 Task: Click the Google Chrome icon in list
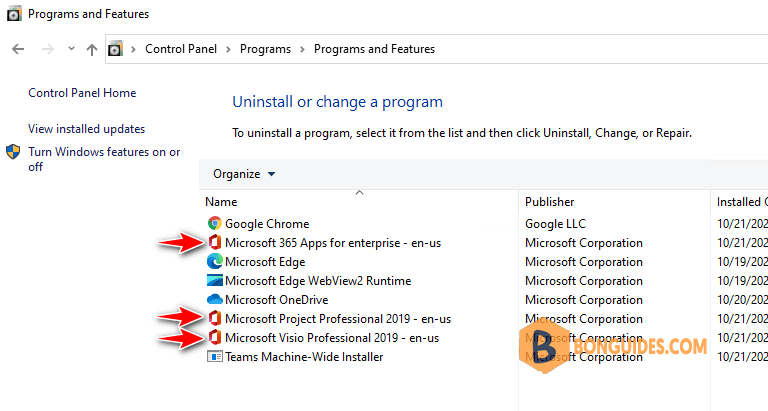point(215,223)
